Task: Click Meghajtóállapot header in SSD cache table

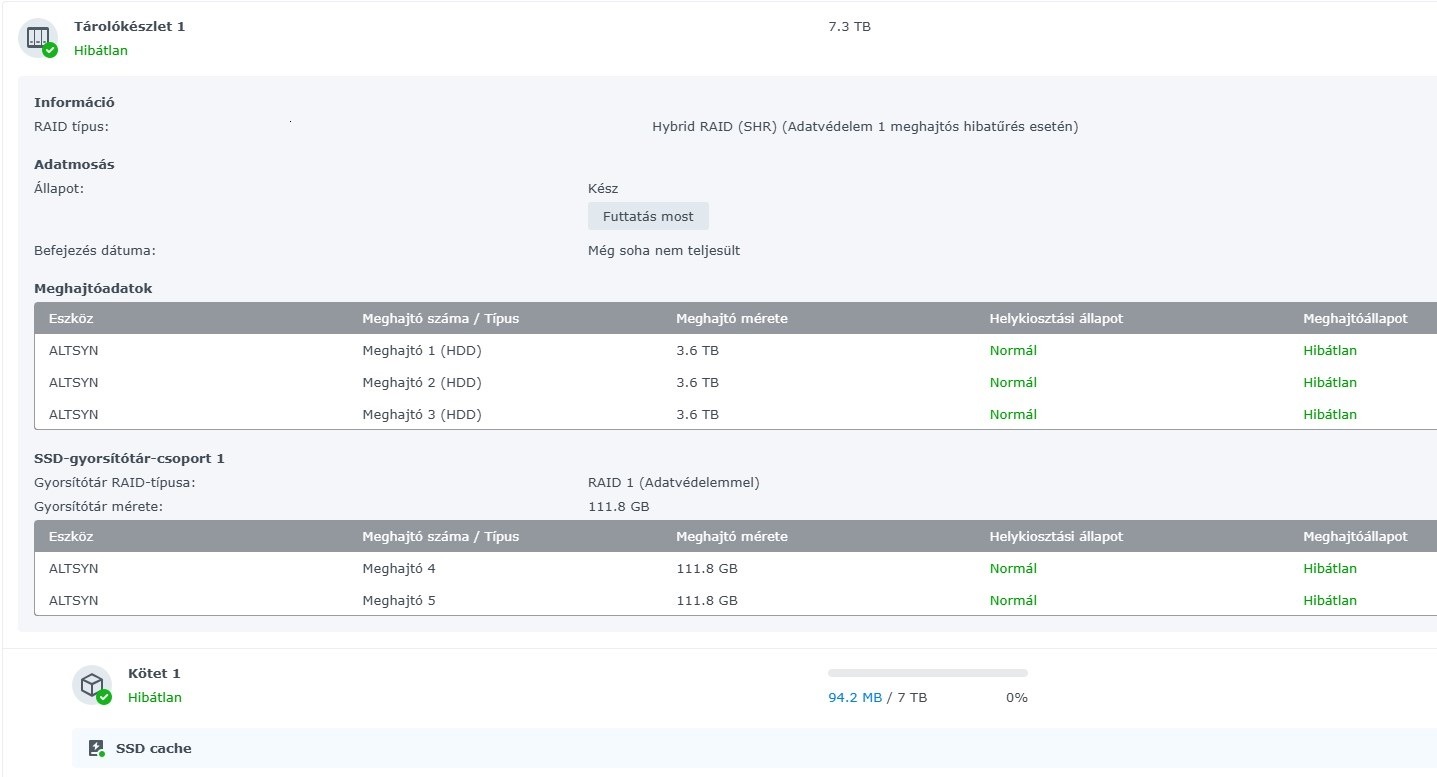Action: [x=1354, y=536]
